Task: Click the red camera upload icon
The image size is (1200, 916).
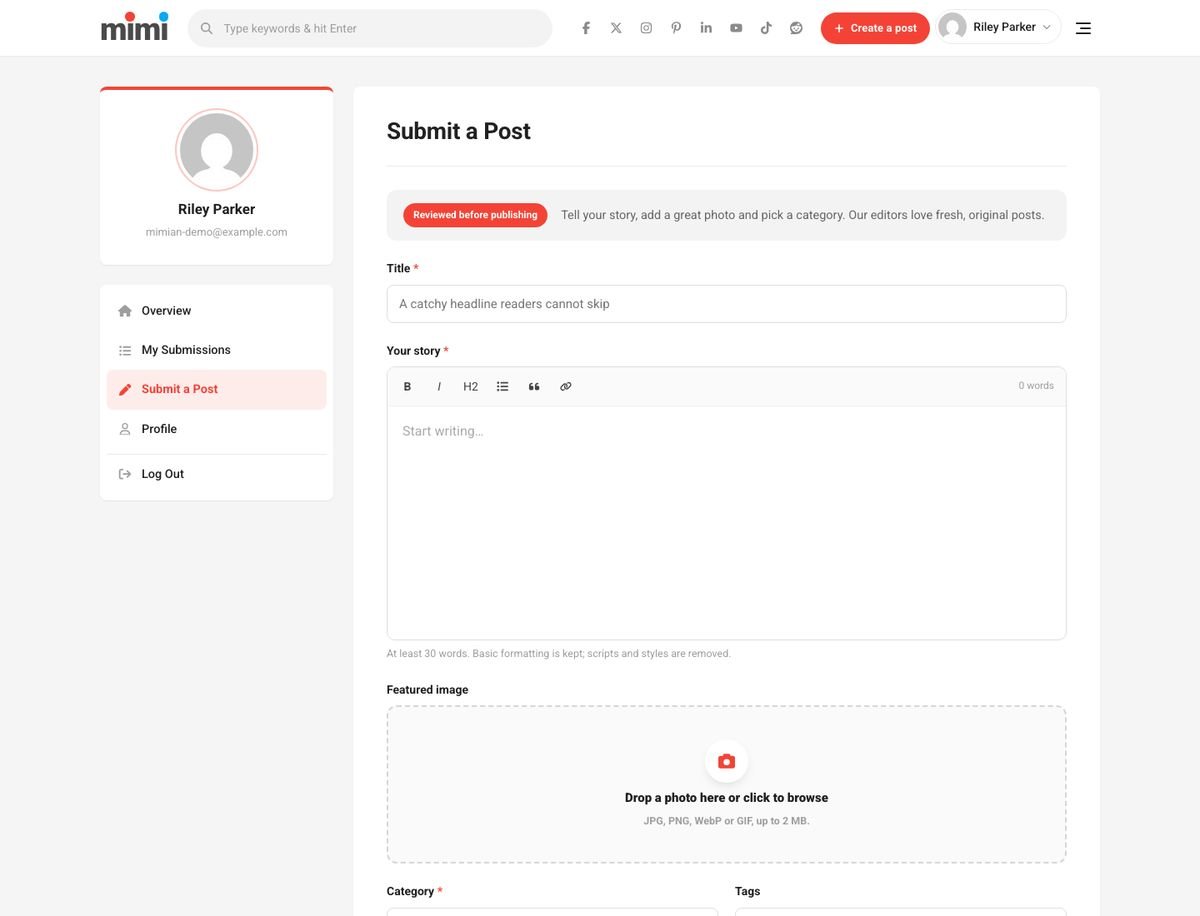Action: click(x=727, y=762)
